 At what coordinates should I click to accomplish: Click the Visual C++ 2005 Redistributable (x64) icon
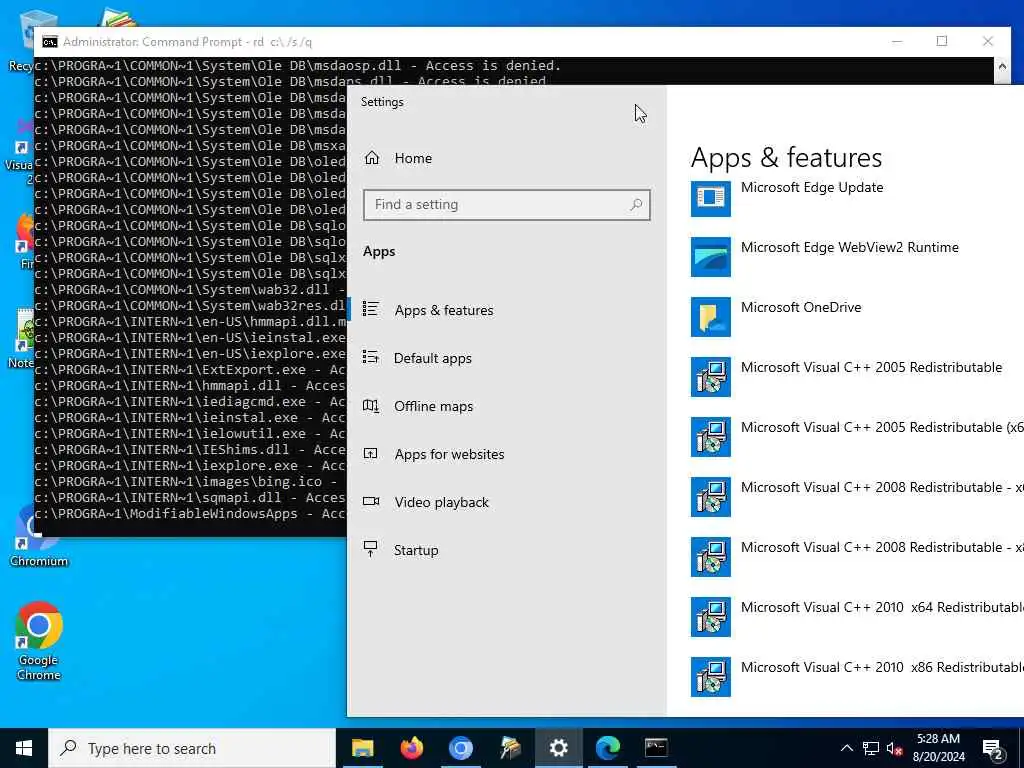pos(711,438)
